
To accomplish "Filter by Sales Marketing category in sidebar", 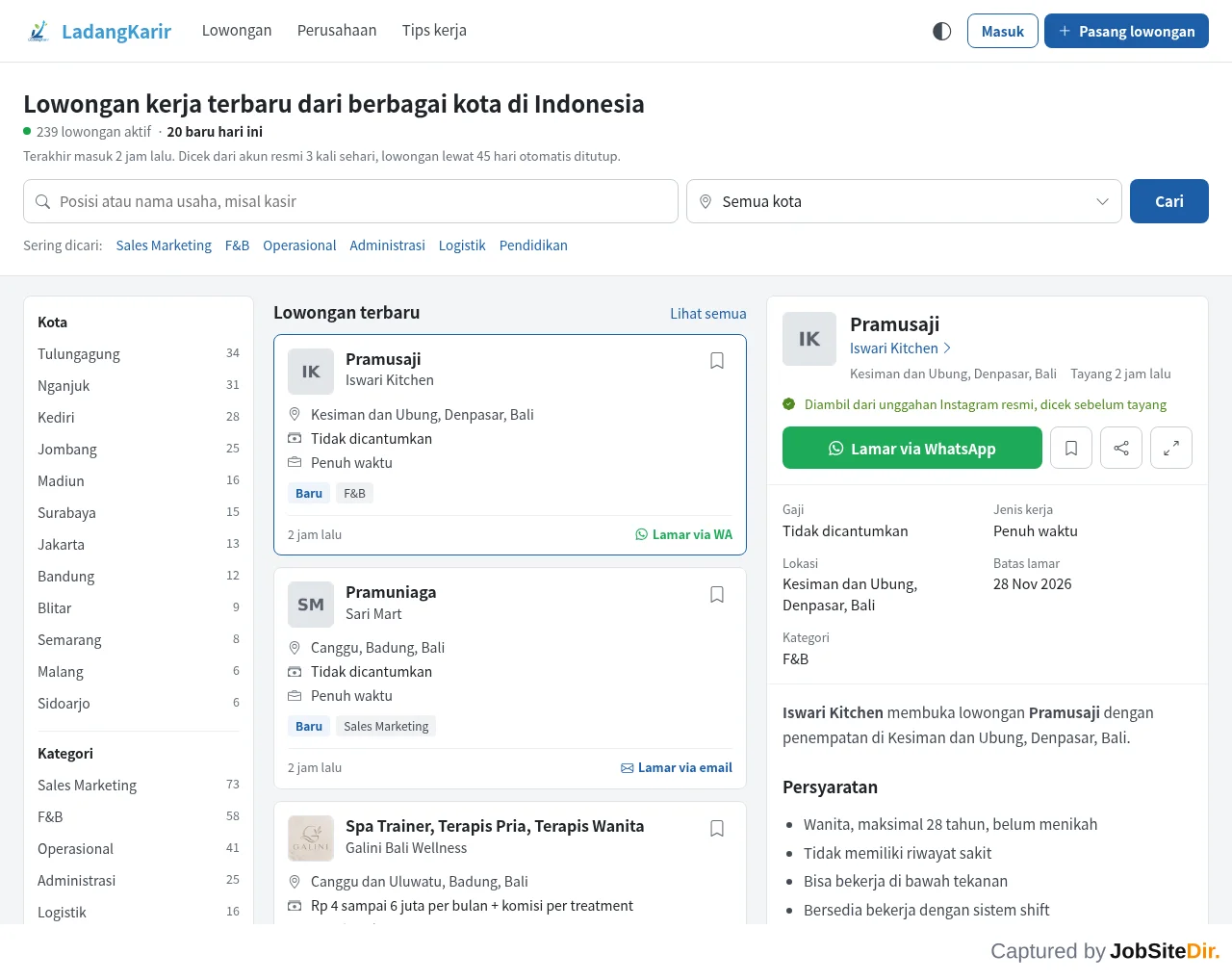I will pos(139,786).
